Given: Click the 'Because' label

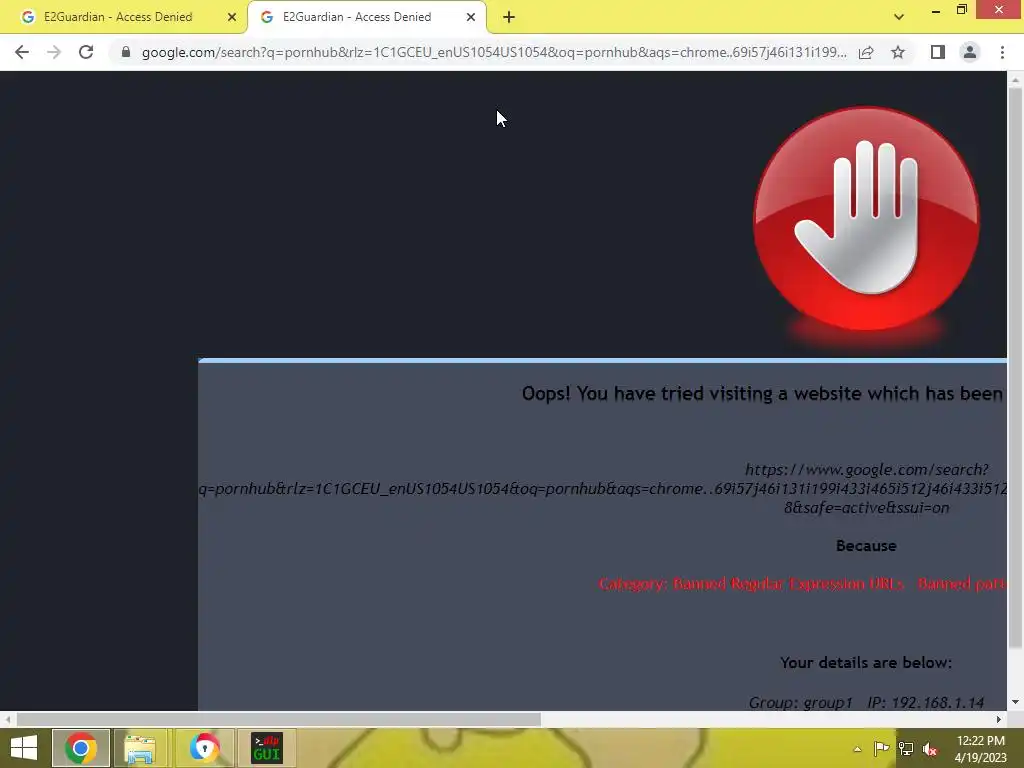Looking at the screenshot, I should 866,546.
